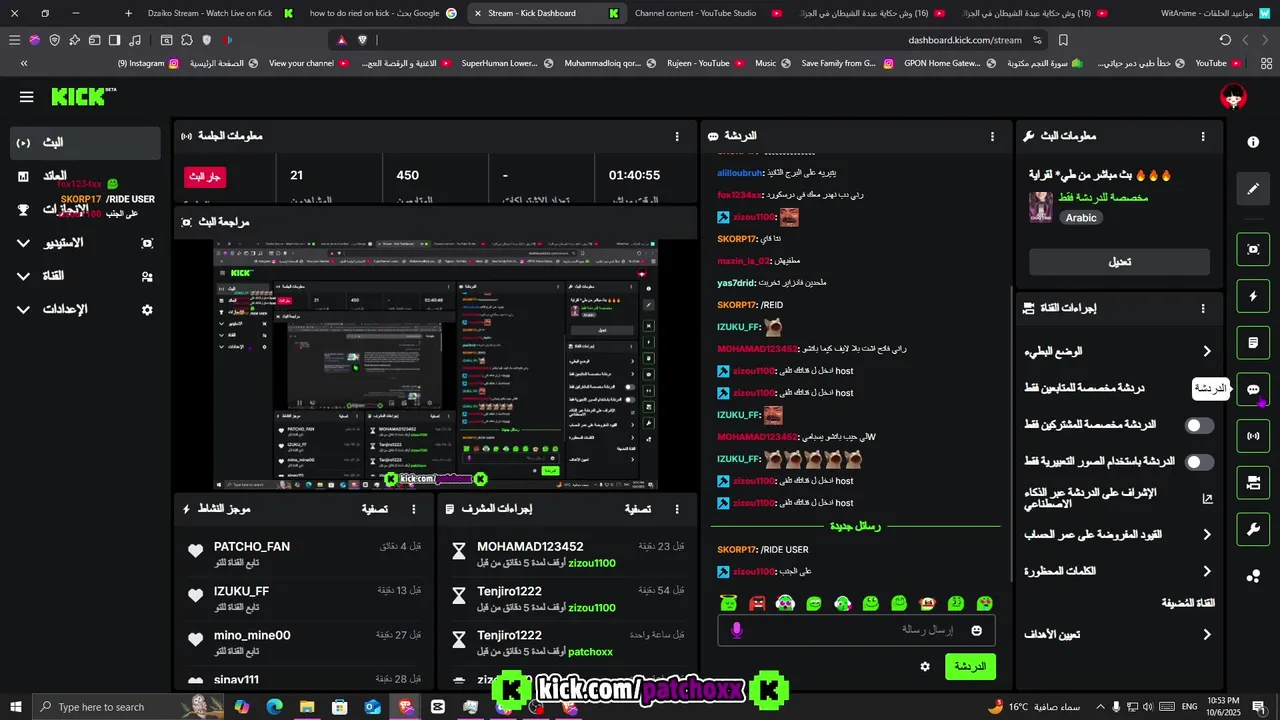Expand the bookmarks bar overflow chevron
The width and height of the screenshot is (1280, 720).
point(23,63)
